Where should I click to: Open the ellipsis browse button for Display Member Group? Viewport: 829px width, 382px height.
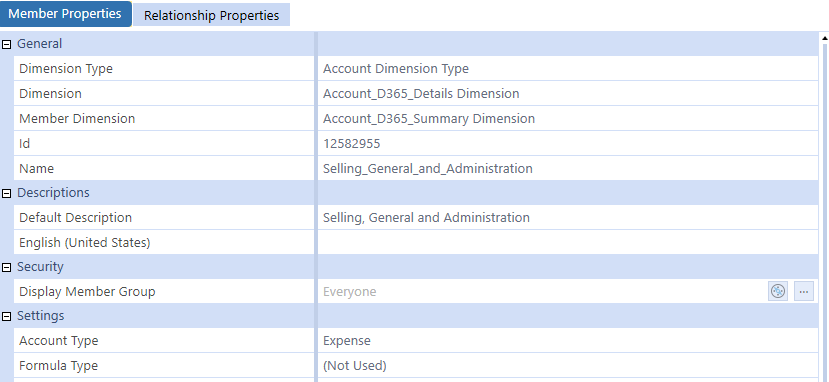[804, 291]
